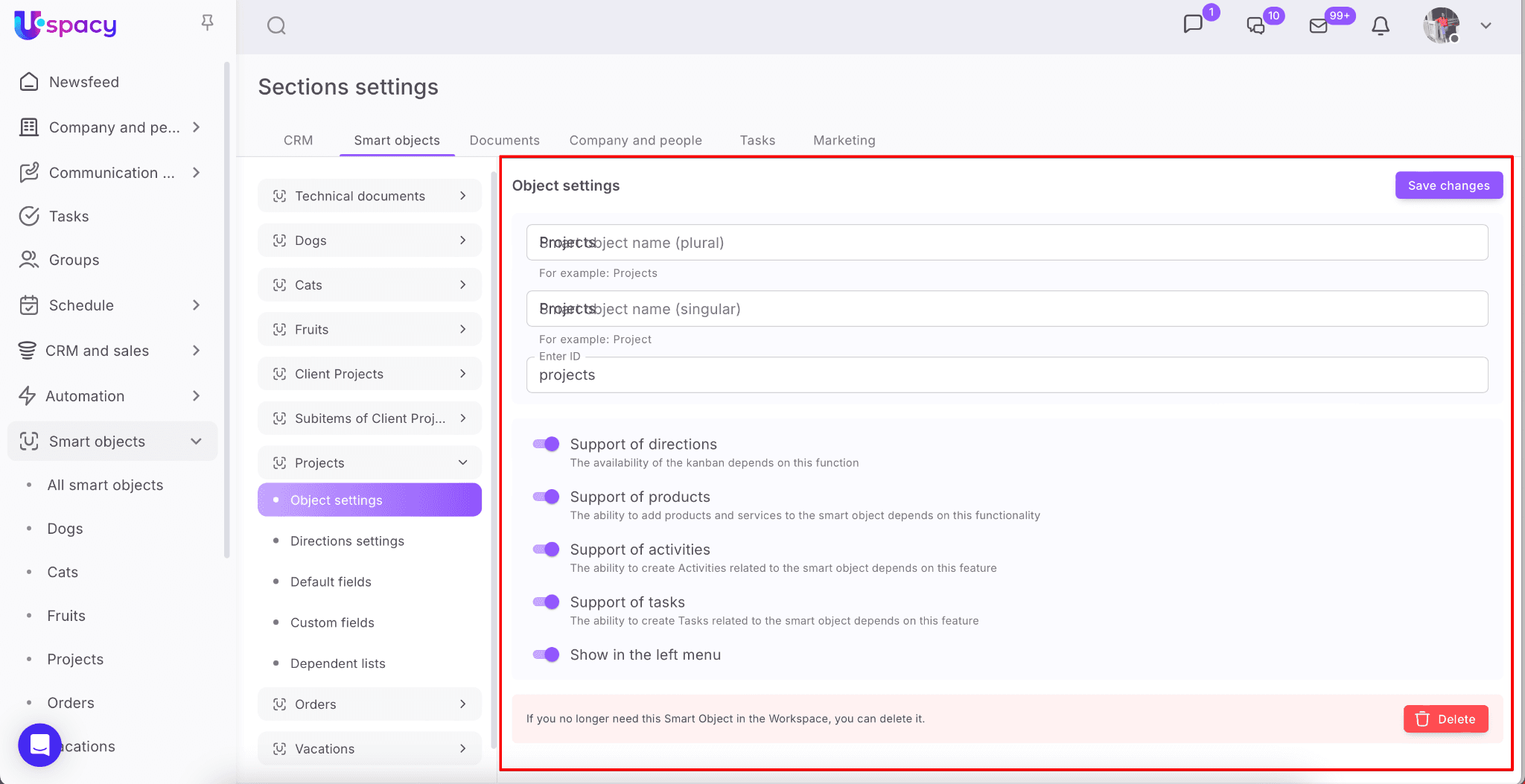The height and width of the screenshot is (784, 1525).
Task: Click the support chat widget bubble
Action: (39, 745)
